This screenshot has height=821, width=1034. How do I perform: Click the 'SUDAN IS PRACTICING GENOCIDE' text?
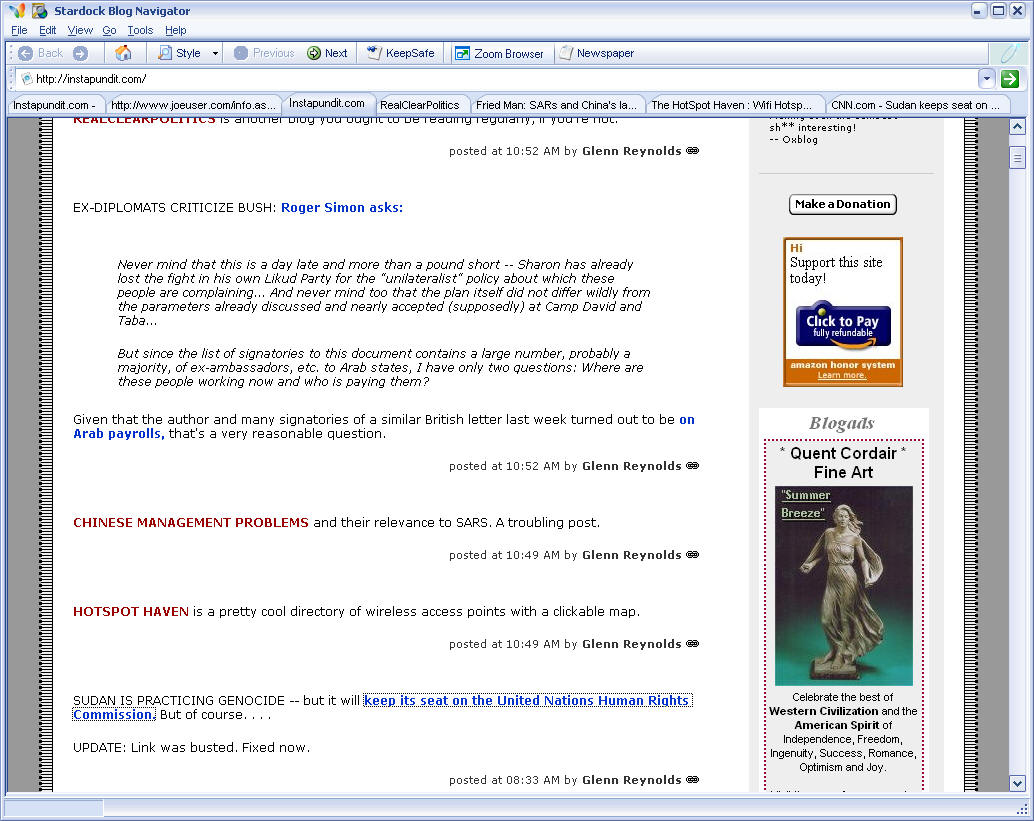(x=179, y=700)
